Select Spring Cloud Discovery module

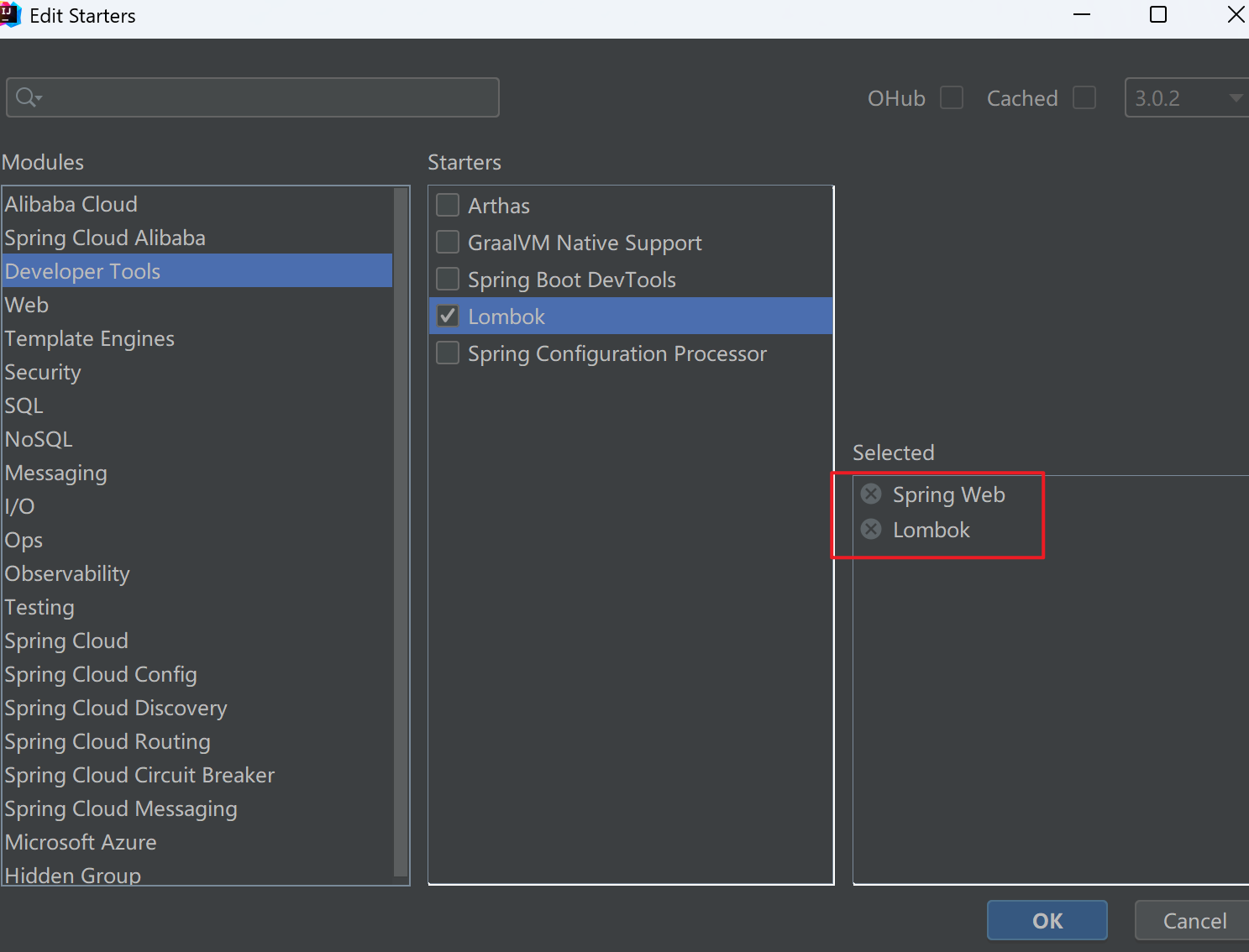(x=198, y=708)
